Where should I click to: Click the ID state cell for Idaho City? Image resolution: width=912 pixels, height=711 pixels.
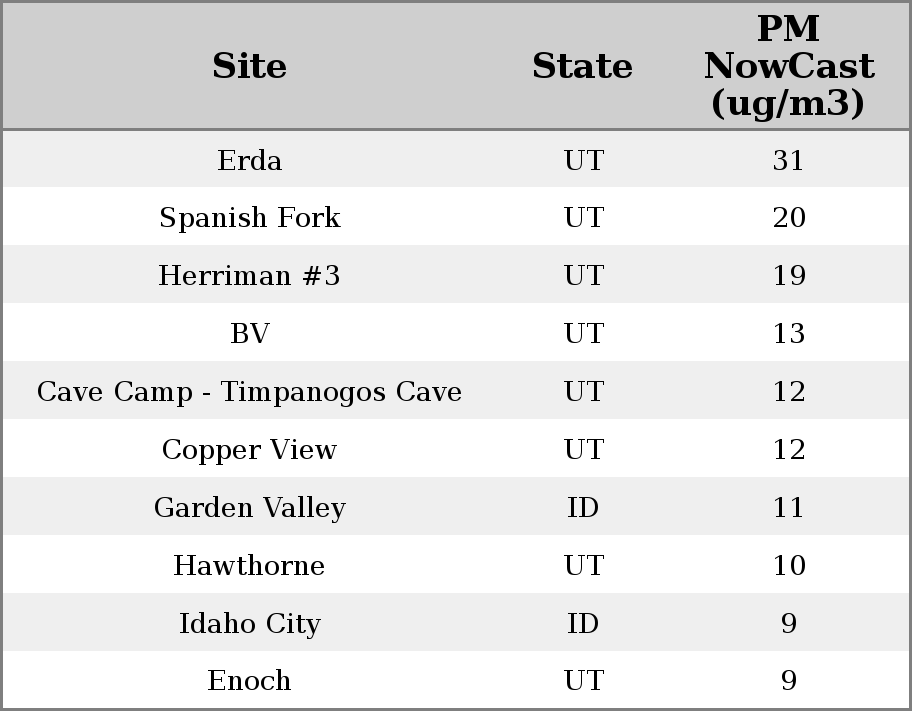583,624
